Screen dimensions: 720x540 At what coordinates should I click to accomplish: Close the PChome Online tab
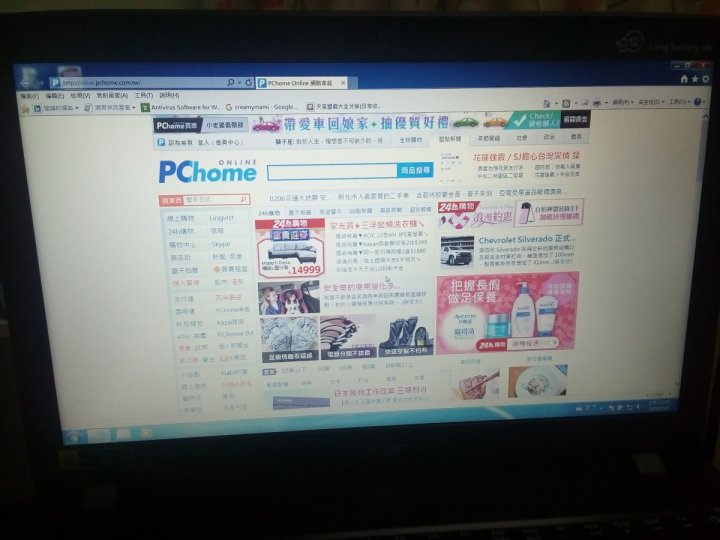[x=343, y=83]
